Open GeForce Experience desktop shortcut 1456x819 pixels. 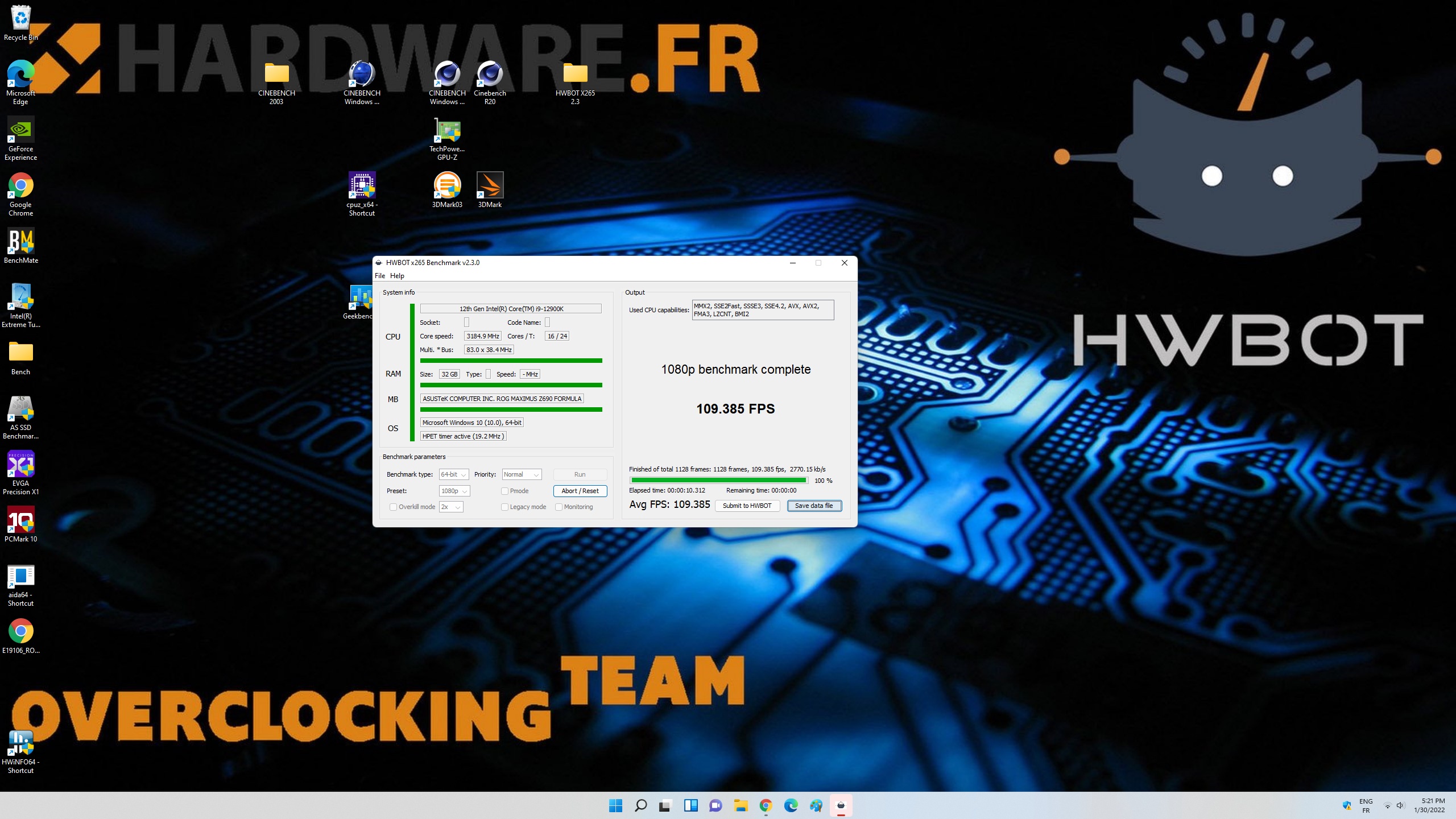21,138
